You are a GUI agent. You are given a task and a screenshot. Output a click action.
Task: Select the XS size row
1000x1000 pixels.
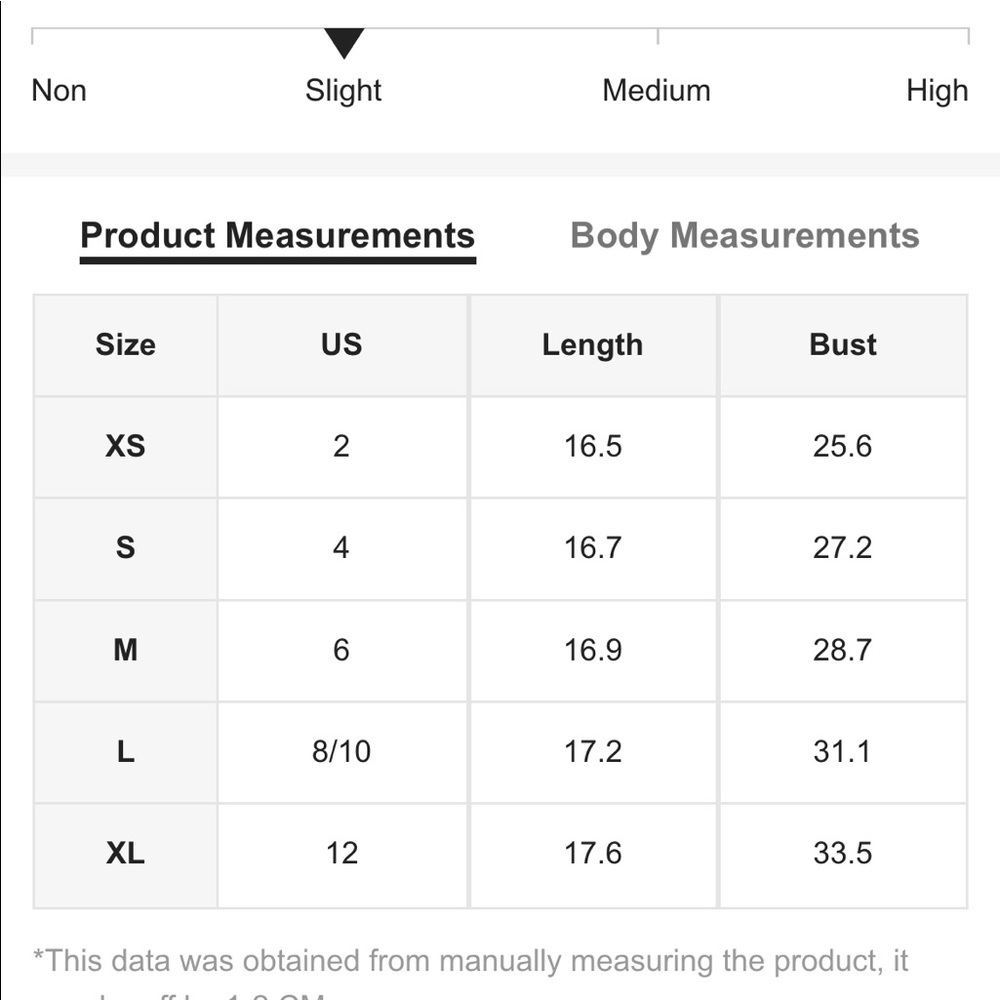tap(500, 446)
